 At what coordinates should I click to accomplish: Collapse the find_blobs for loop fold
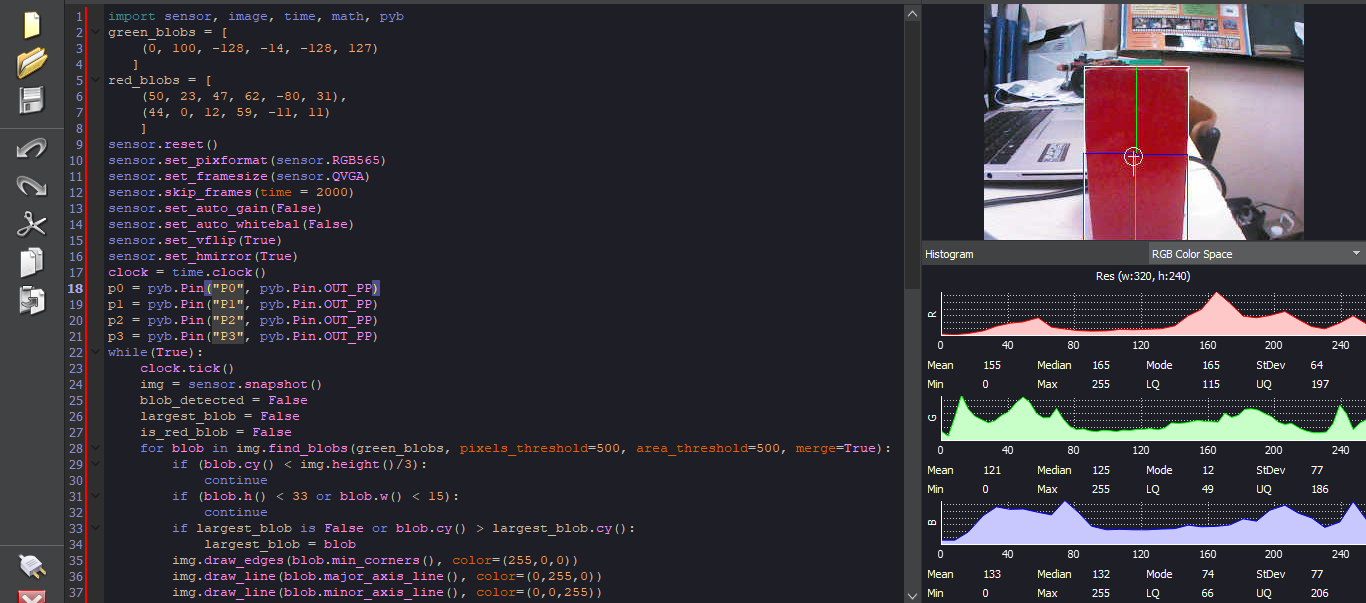93,447
